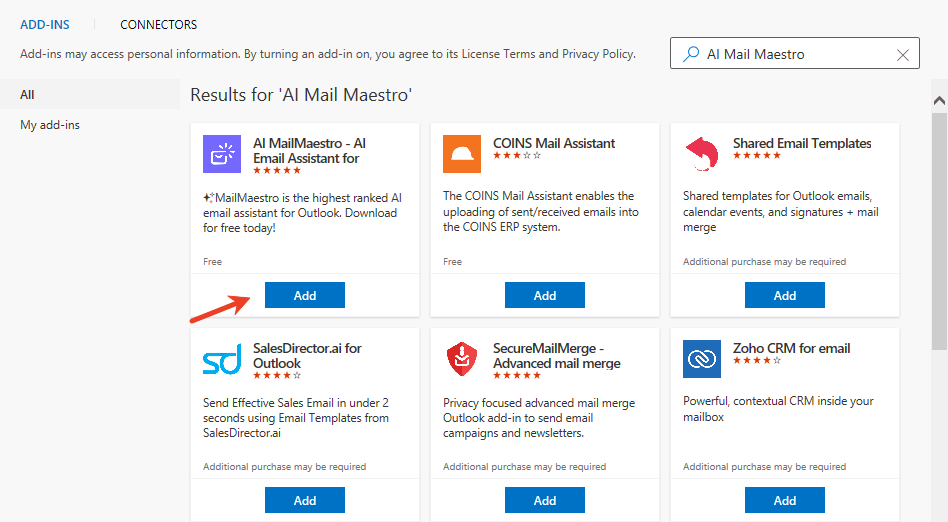Open the Zoho CRM for email title
This screenshot has width=948, height=522.
(791, 348)
